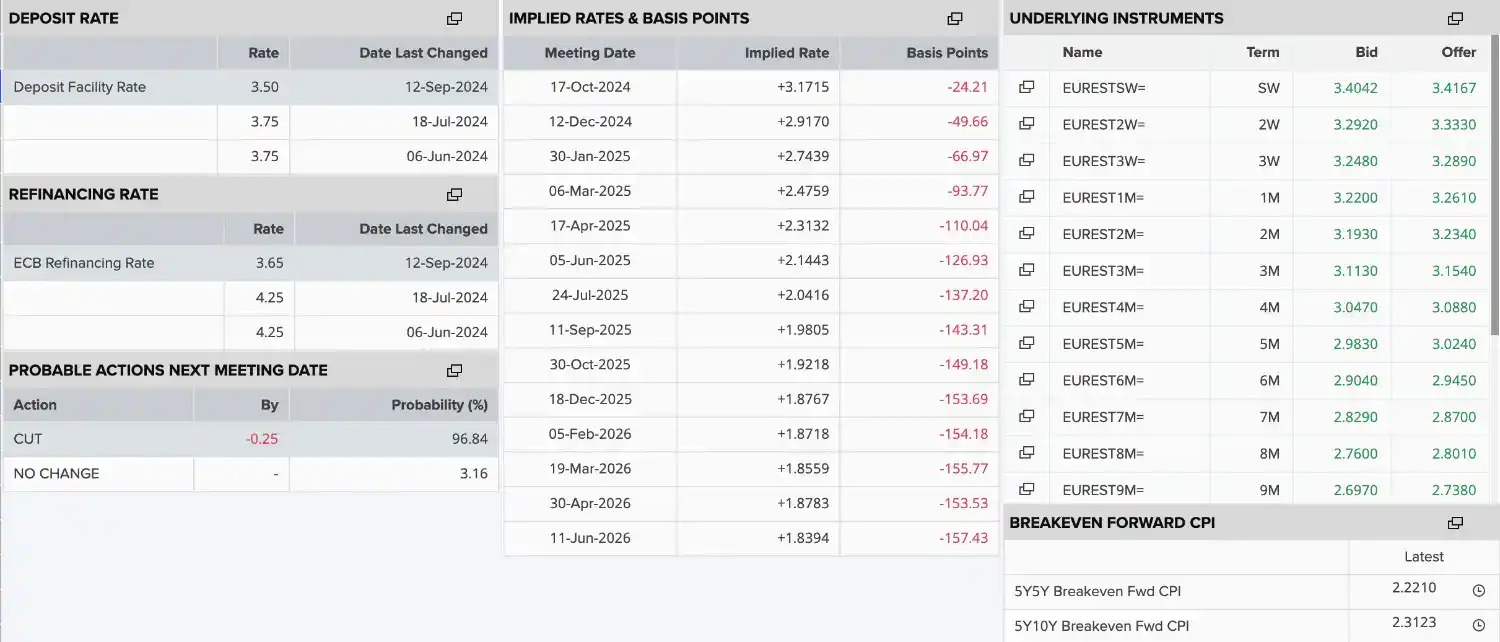Pop out Implied Rates & Basis Points panel

(x=954, y=18)
